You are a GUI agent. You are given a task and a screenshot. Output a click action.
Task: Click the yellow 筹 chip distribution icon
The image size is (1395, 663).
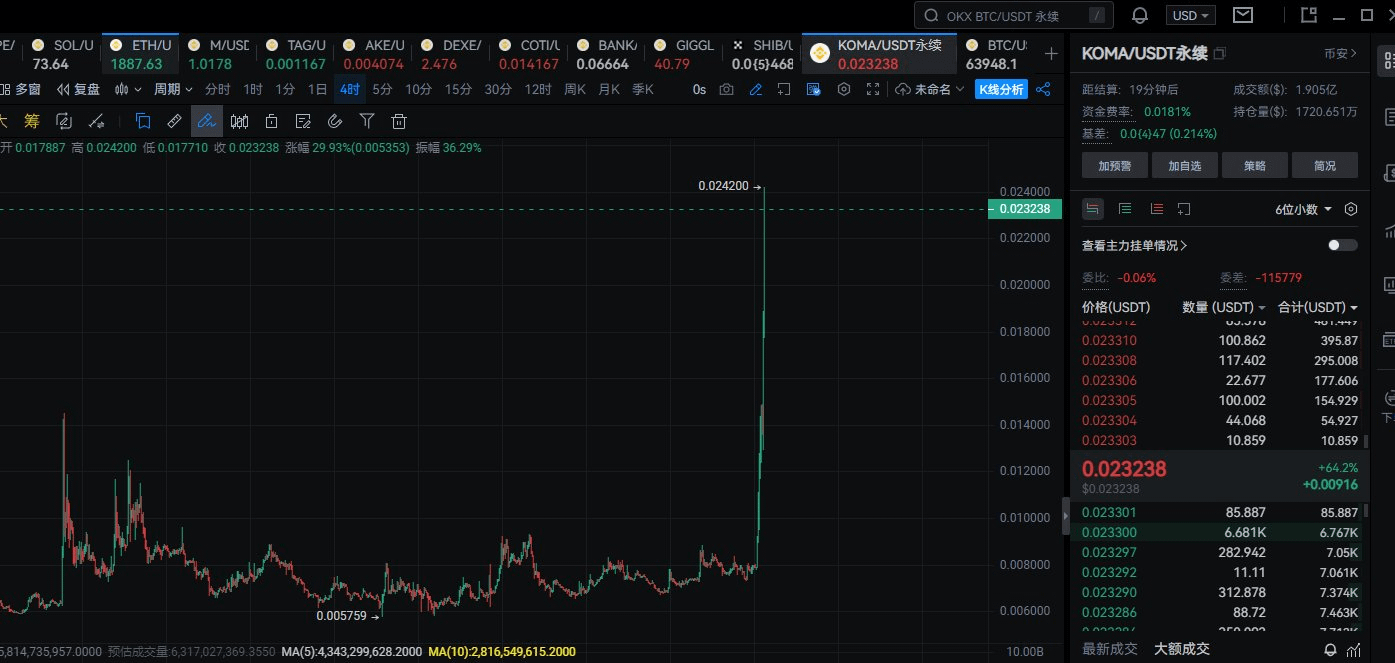pos(32,121)
